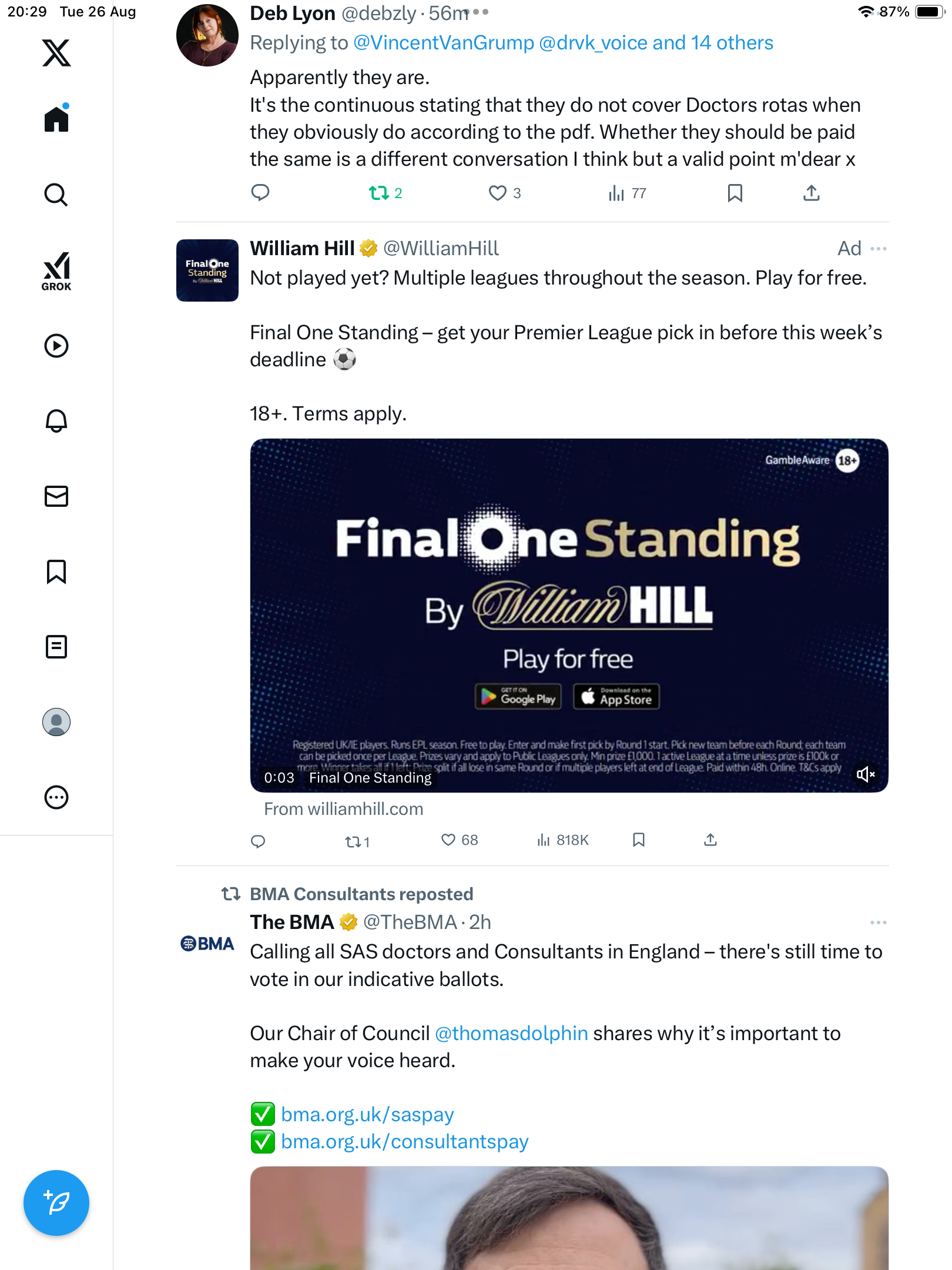Viewport: 952px width, 1270px height.
Task: Bookmark the William Hill ad post
Action: point(639,840)
